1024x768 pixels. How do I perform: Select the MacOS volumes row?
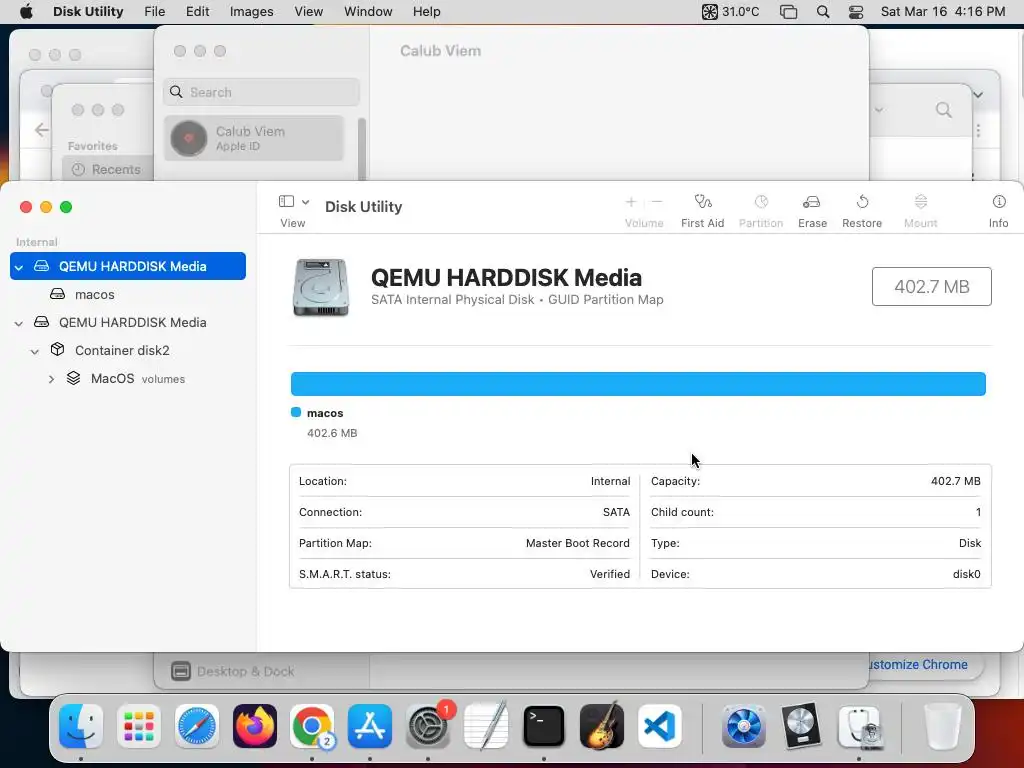coord(128,379)
